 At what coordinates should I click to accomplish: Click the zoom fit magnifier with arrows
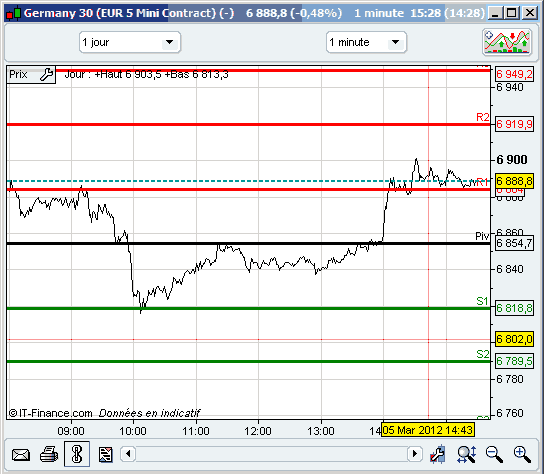click(x=466, y=454)
